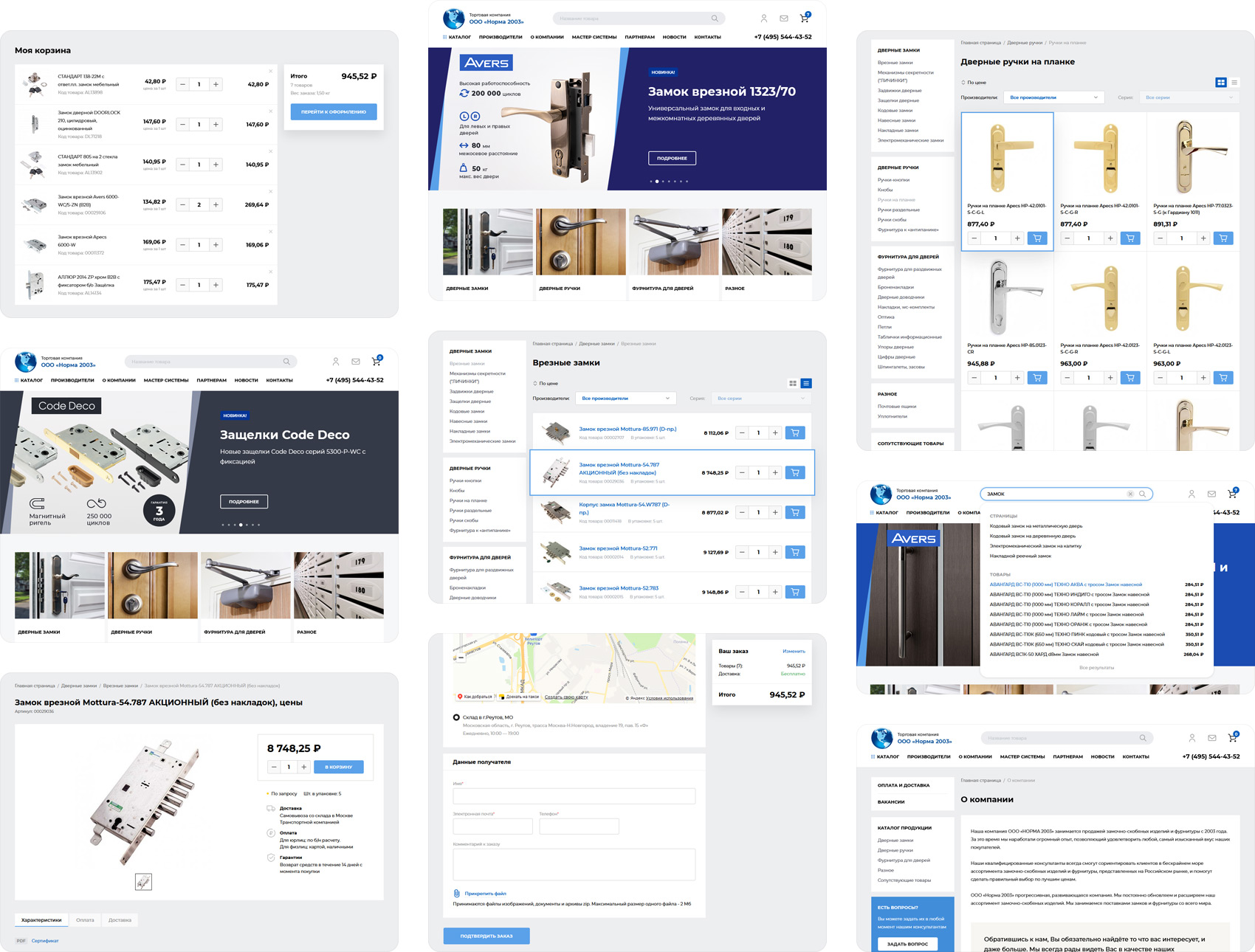Open cart icon in Code Deco home page header

[x=376, y=361]
